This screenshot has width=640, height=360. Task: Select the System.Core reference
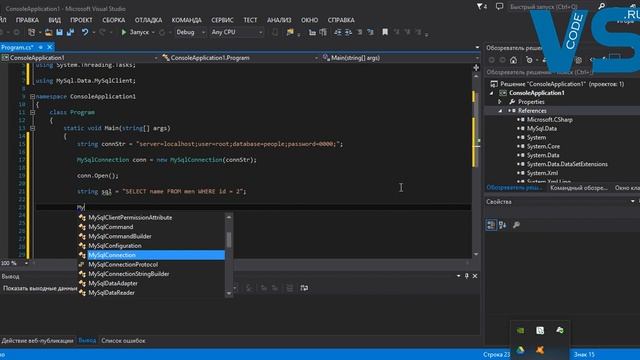543,147
